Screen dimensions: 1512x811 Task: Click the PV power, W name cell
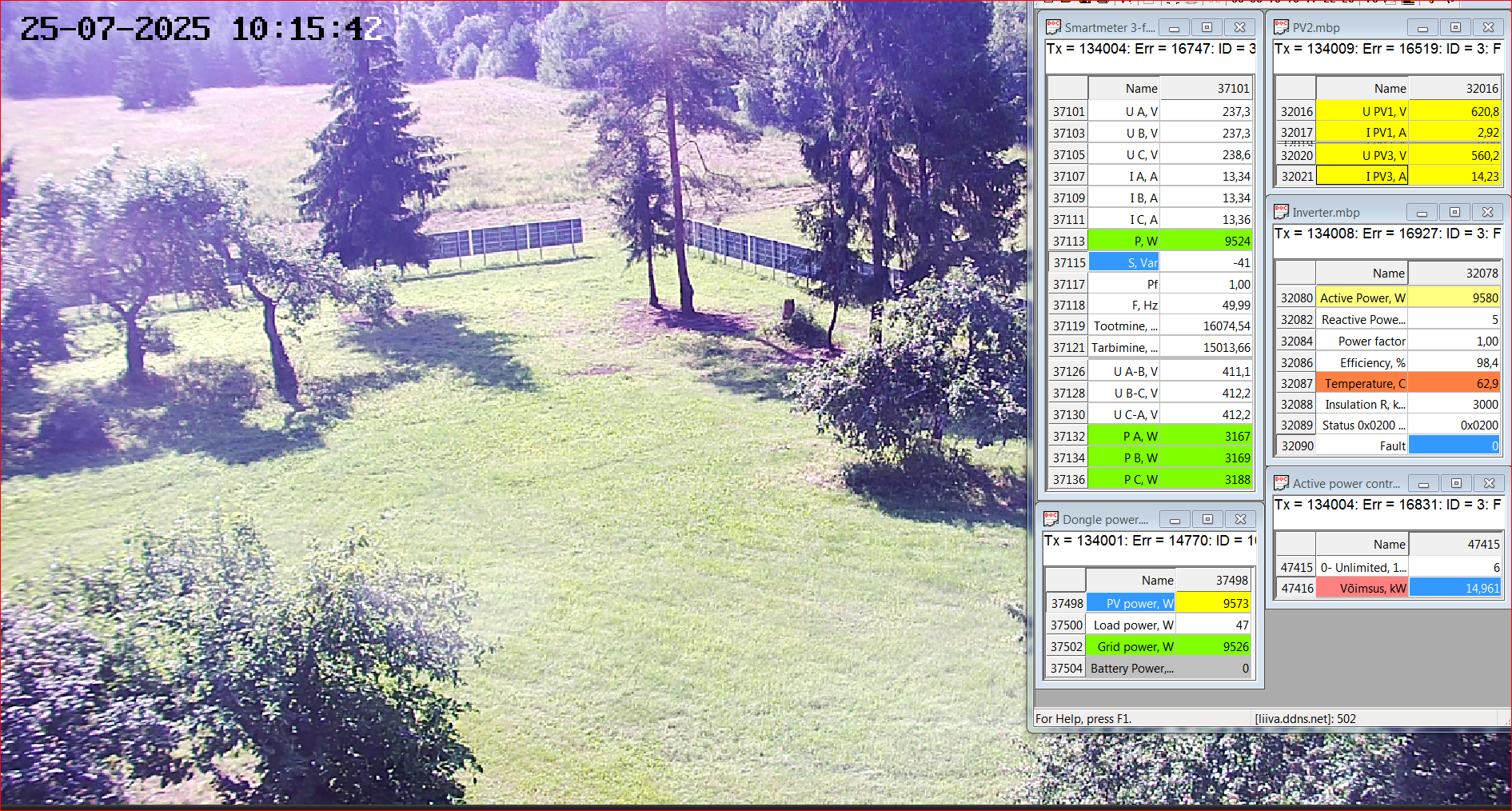(1131, 604)
